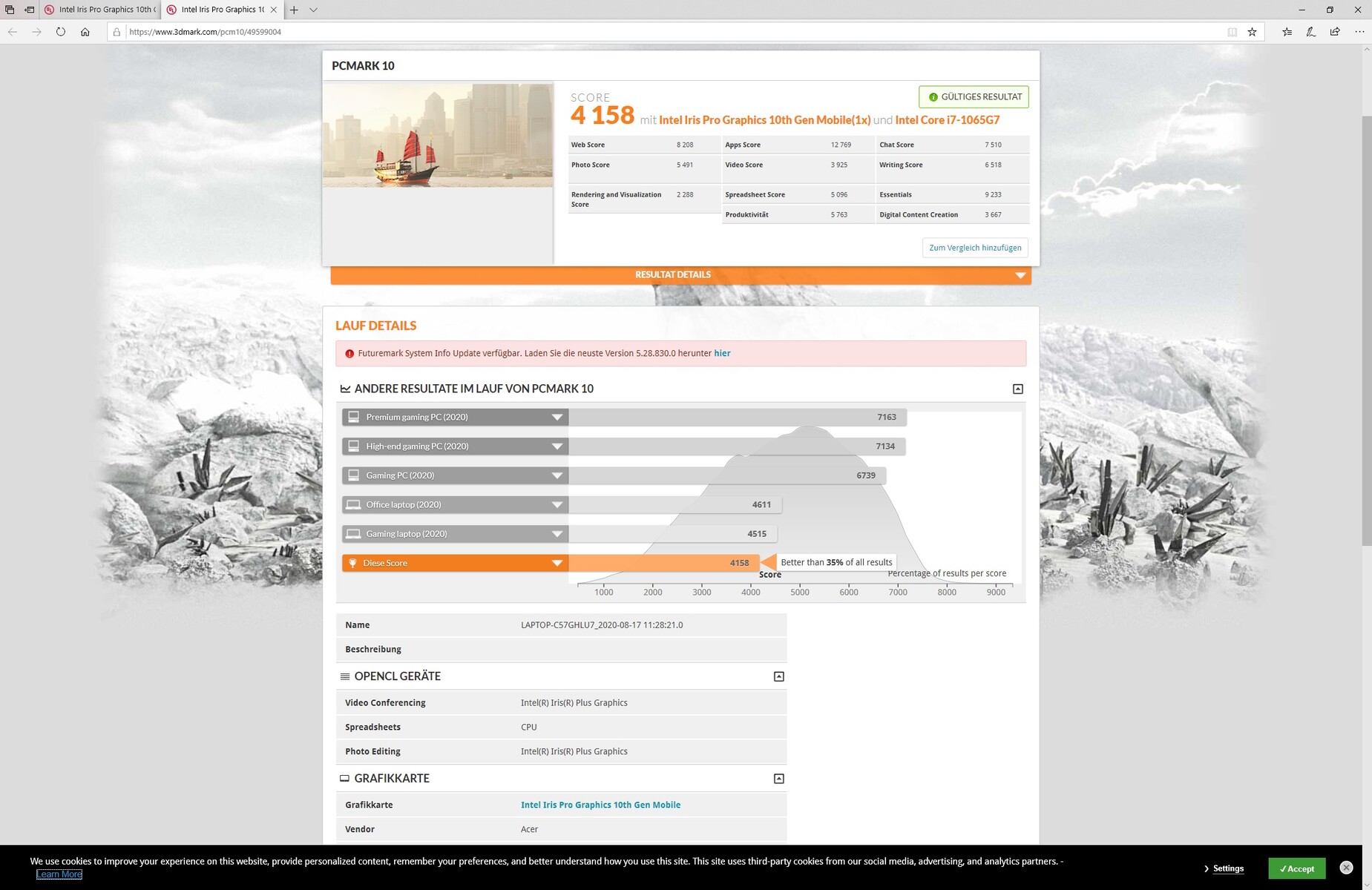Open the Learn More cookie link

(59, 874)
